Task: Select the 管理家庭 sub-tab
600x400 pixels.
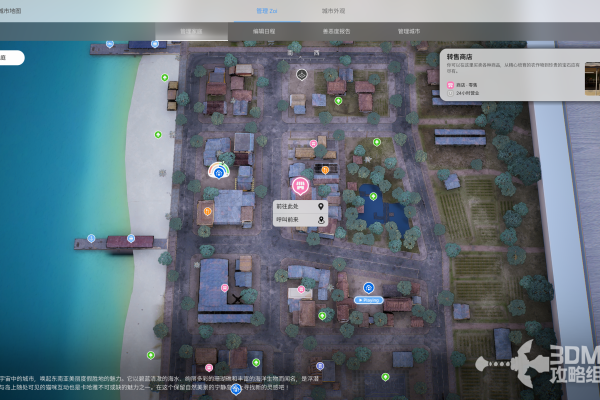Action: 191,31
